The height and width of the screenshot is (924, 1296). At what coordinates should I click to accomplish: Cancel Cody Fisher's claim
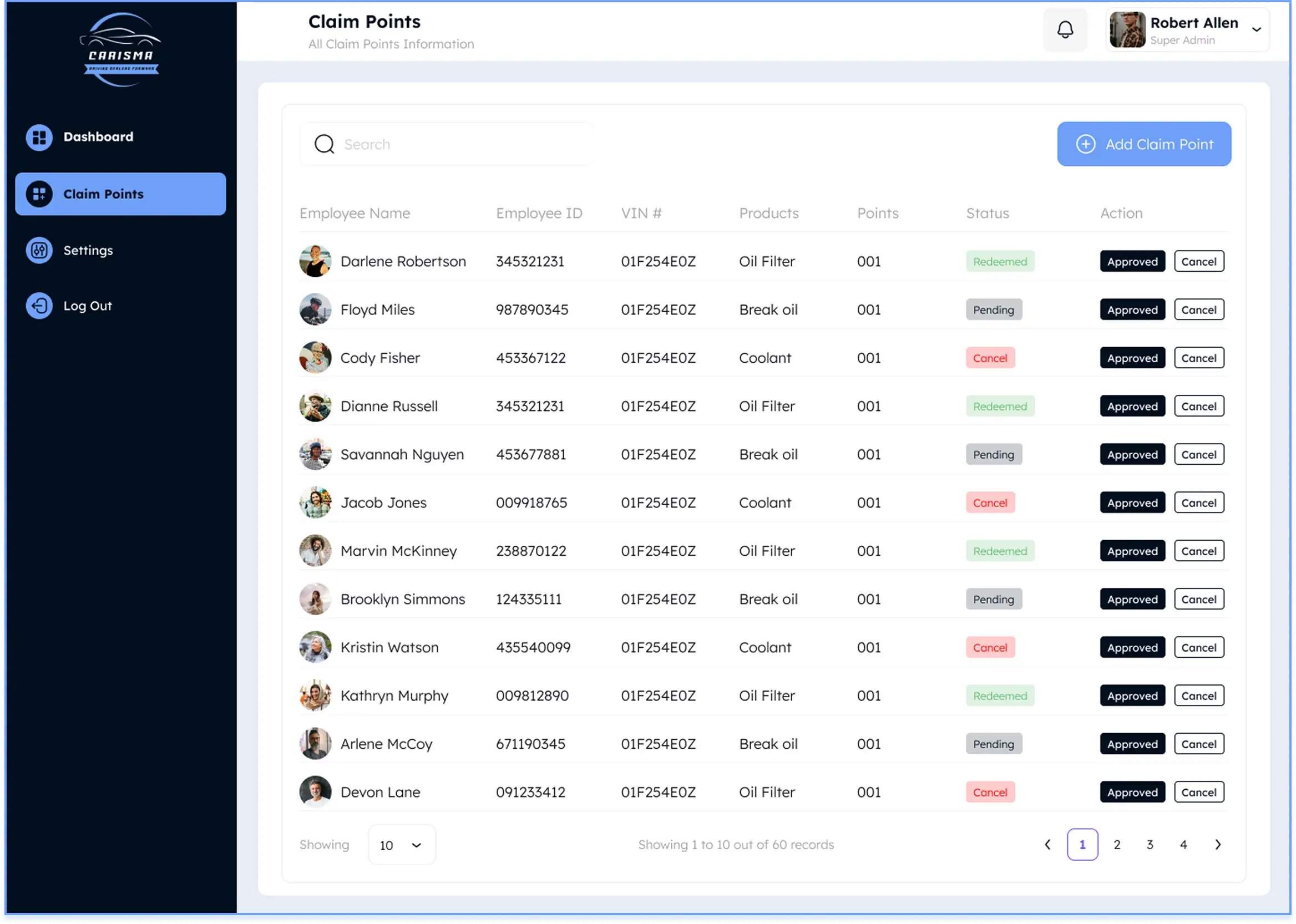pyautogui.click(x=1199, y=358)
